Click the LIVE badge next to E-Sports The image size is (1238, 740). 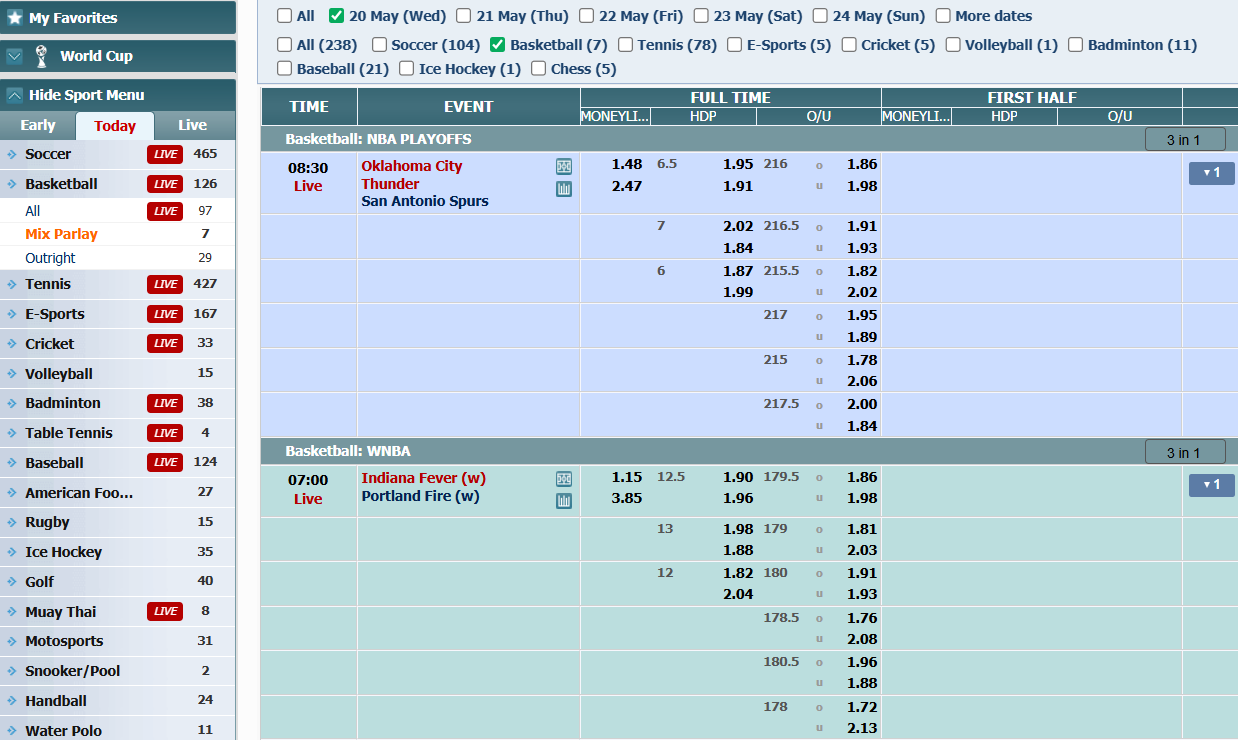[165, 314]
